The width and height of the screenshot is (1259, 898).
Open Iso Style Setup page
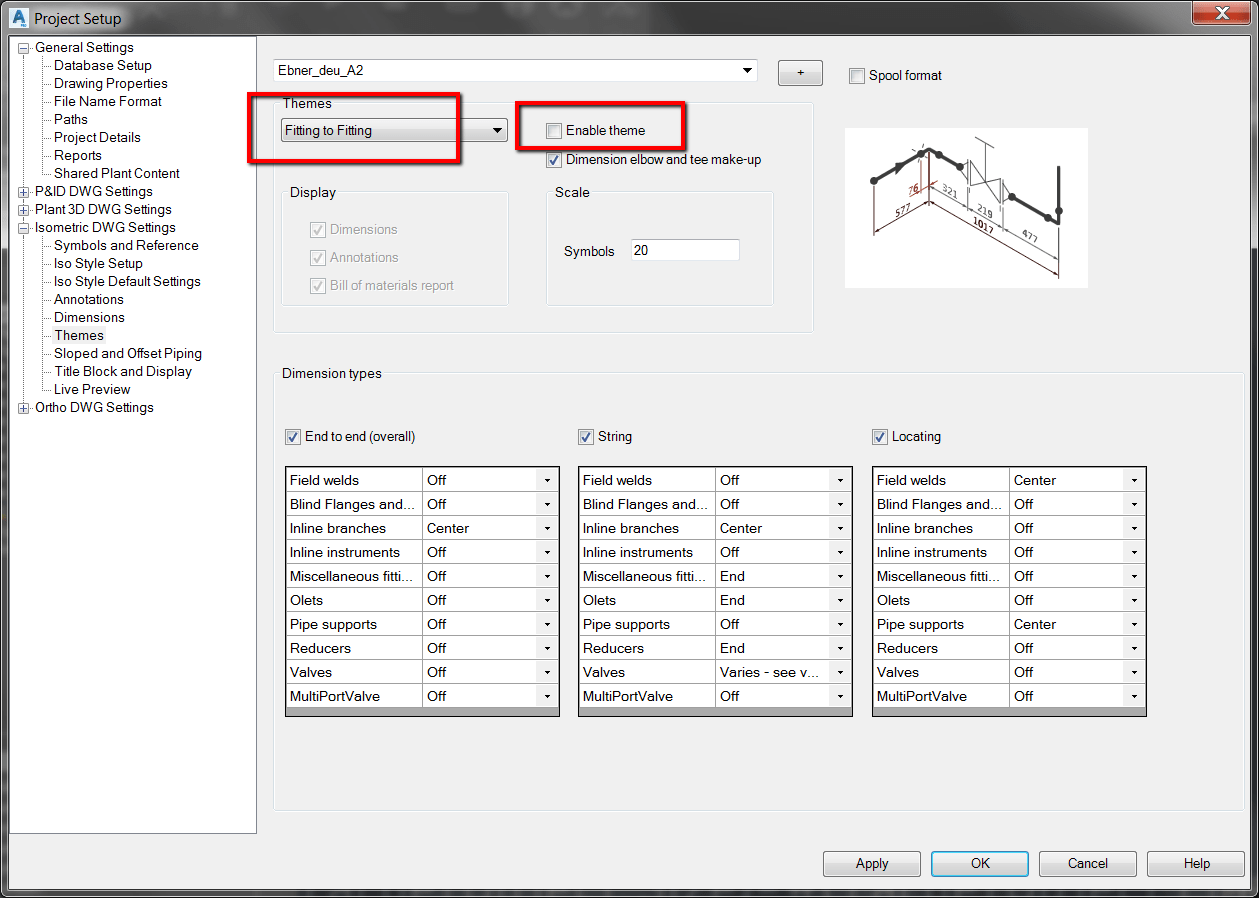98,264
